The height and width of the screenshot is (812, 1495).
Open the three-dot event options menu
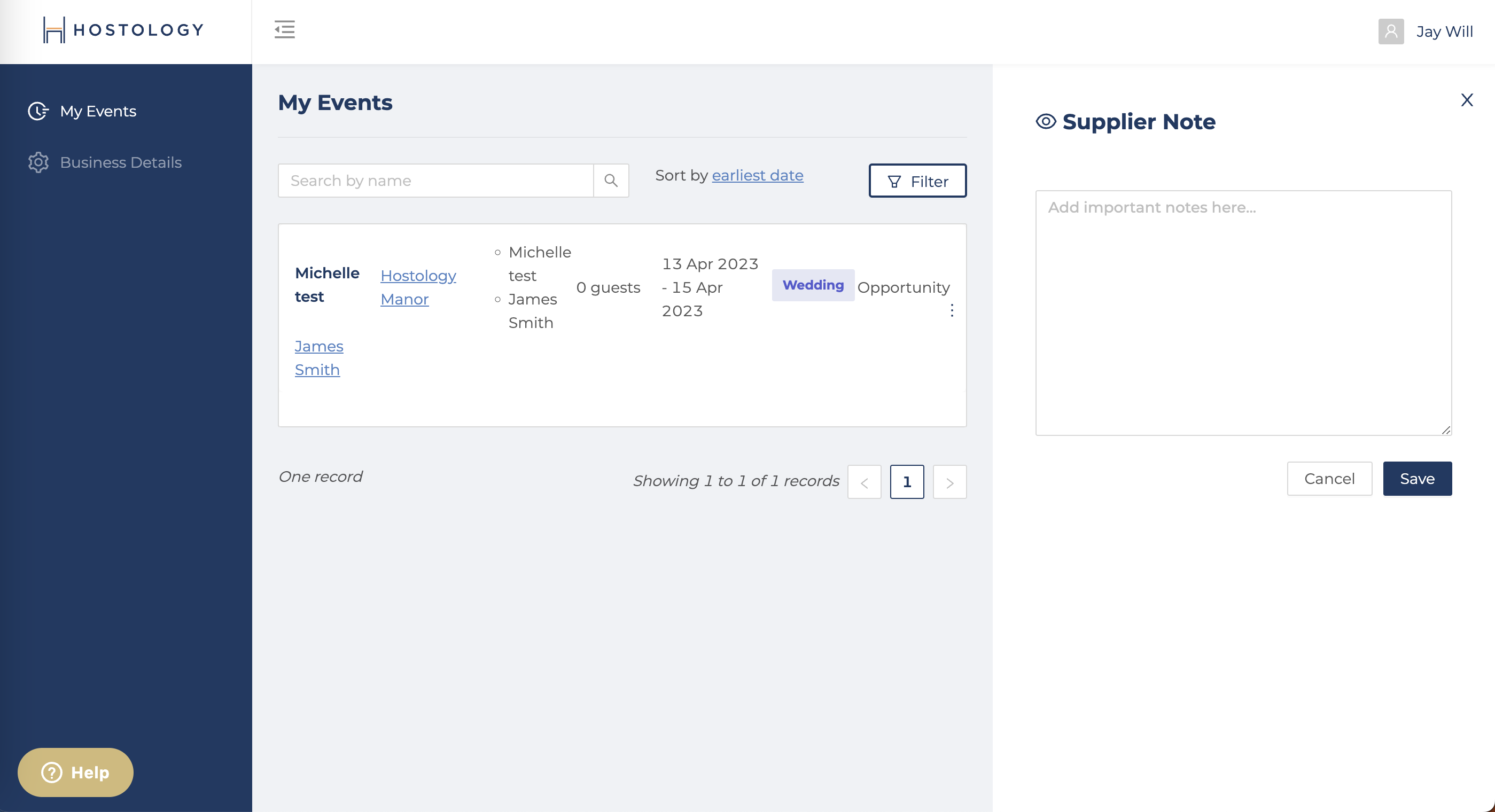pos(952,310)
